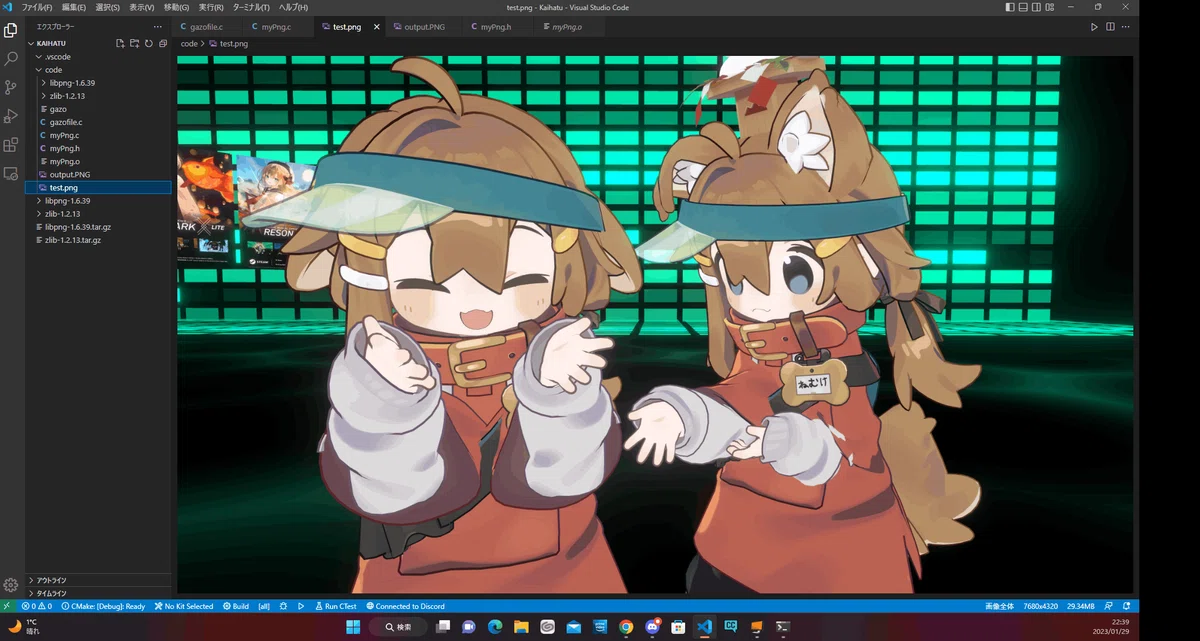The width and height of the screenshot is (1200, 641).
Task: Open the Remote Explorer view icon
Action: (x=11, y=174)
